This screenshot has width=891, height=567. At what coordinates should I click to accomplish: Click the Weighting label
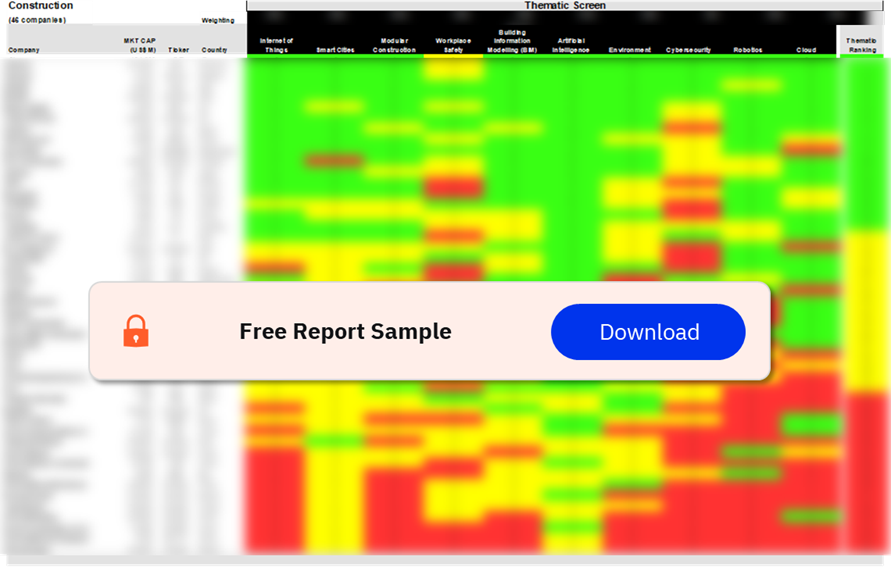(218, 20)
